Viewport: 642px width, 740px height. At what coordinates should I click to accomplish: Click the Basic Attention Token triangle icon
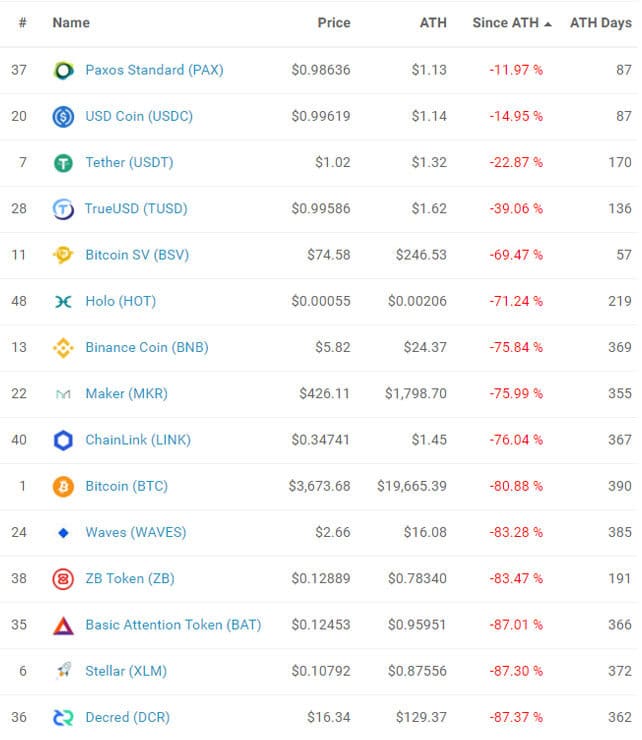[63, 625]
